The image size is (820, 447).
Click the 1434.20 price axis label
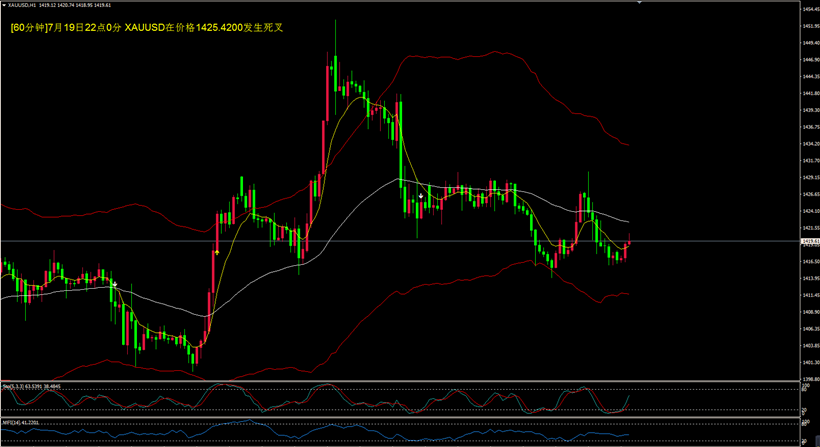(811, 143)
